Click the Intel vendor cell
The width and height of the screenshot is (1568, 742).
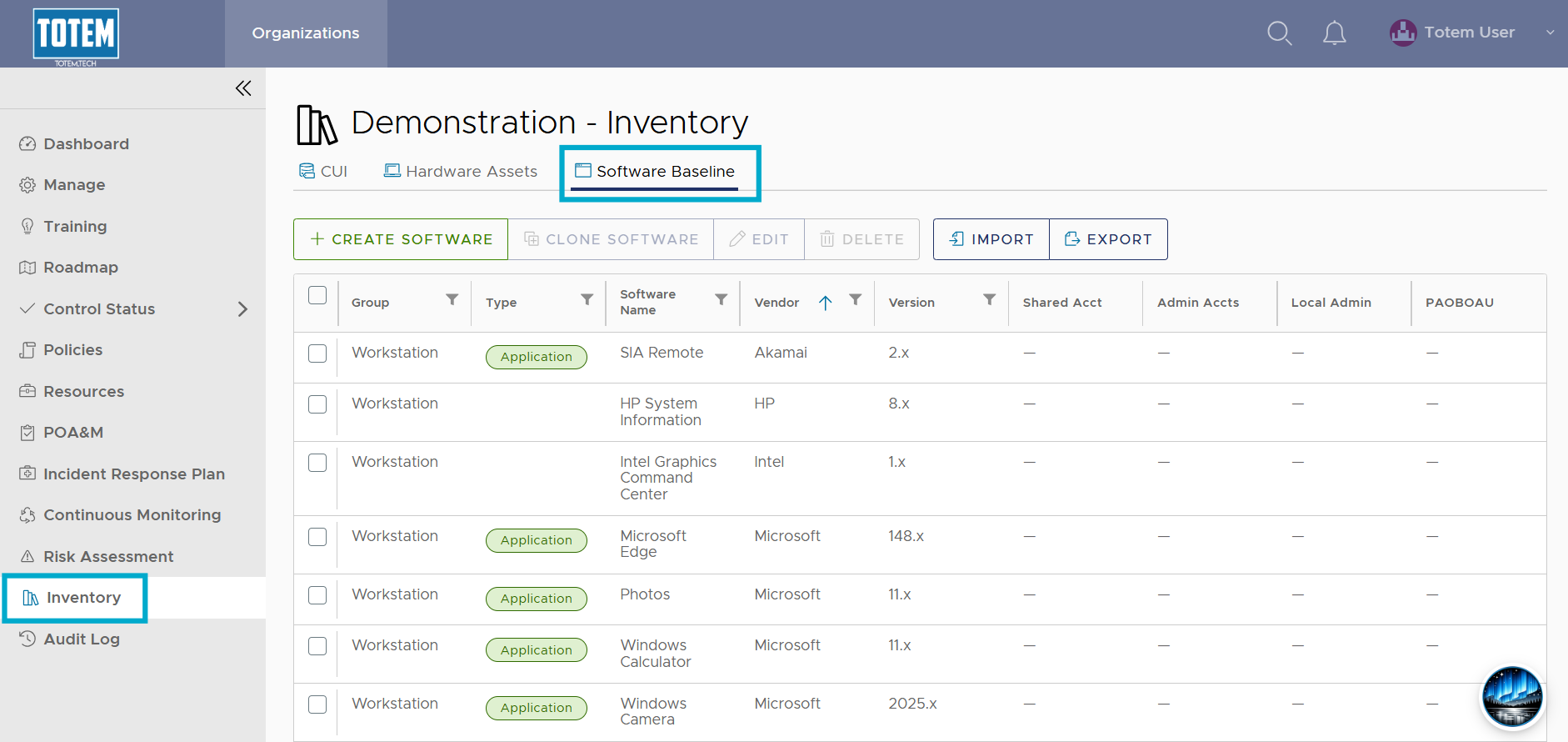[769, 462]
